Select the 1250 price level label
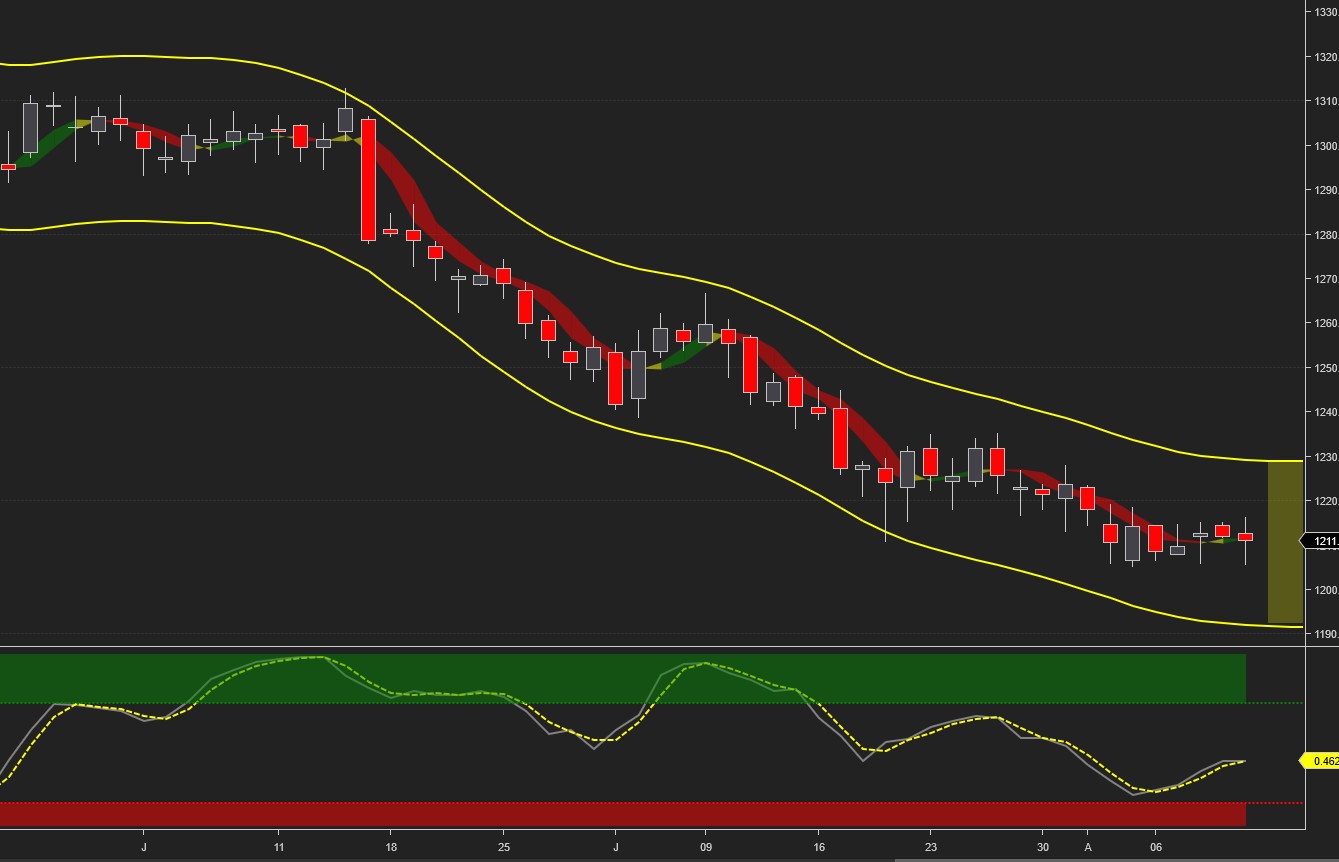Screen dimensions: 1339x862 click(x=1327, y=368)
